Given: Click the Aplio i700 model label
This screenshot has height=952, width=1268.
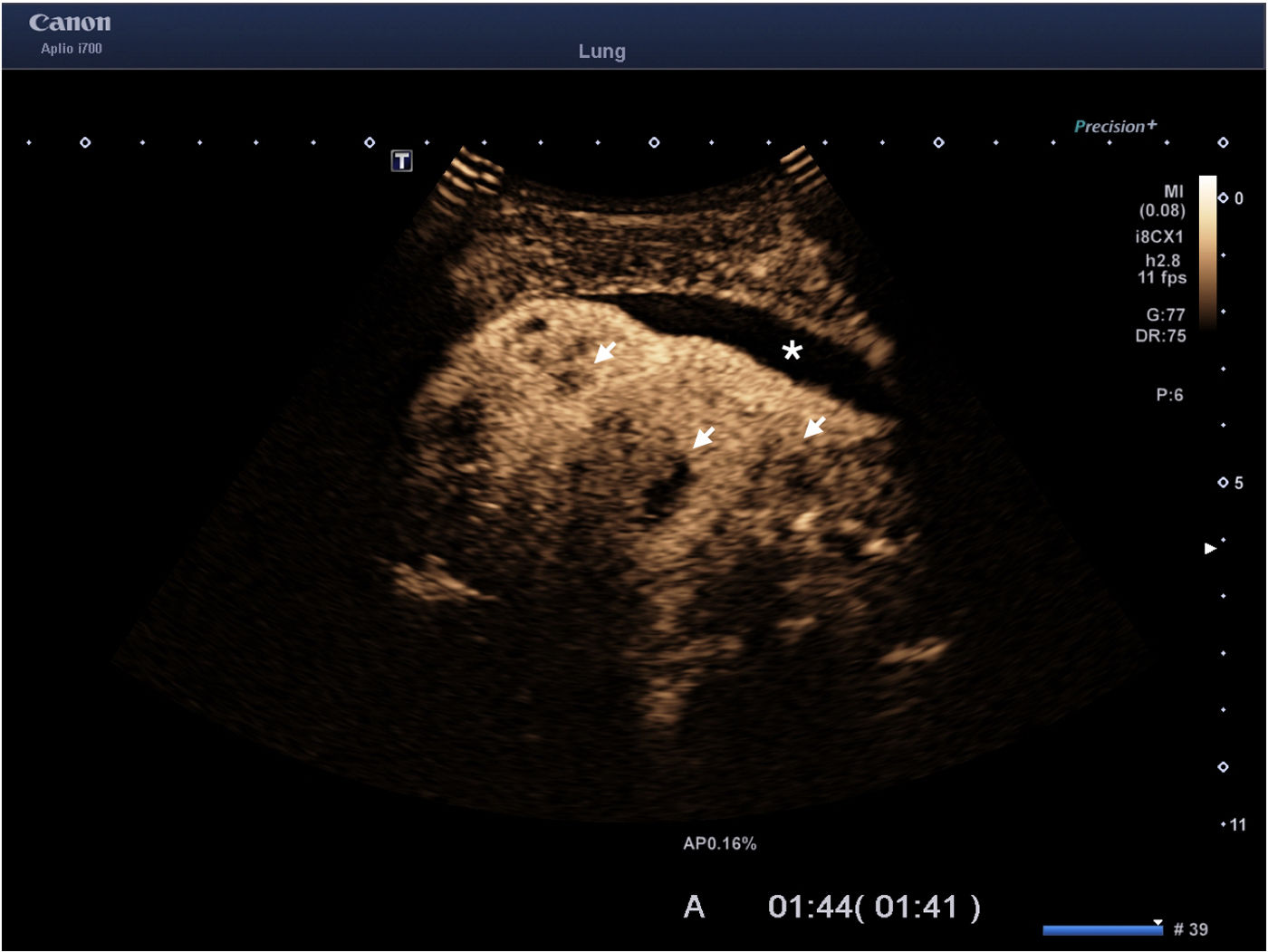Looking at the screenshot, I should point(72,49).
